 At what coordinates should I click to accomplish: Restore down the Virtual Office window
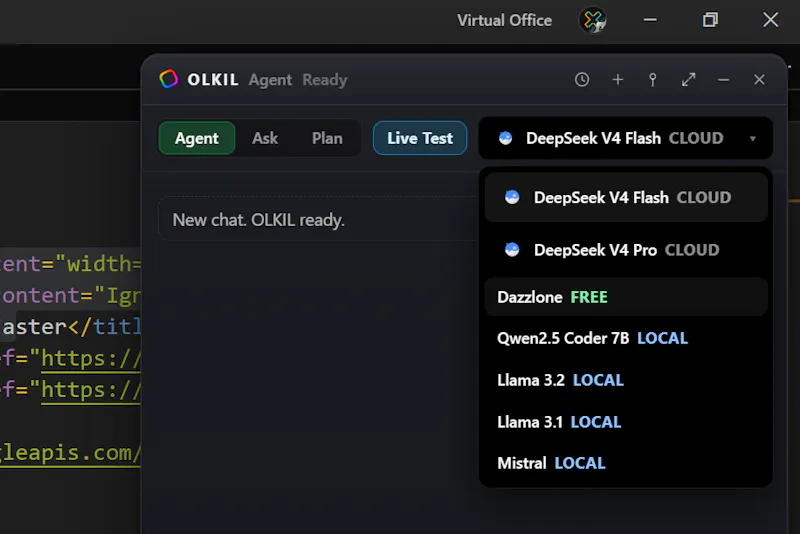tap(710, 20)
